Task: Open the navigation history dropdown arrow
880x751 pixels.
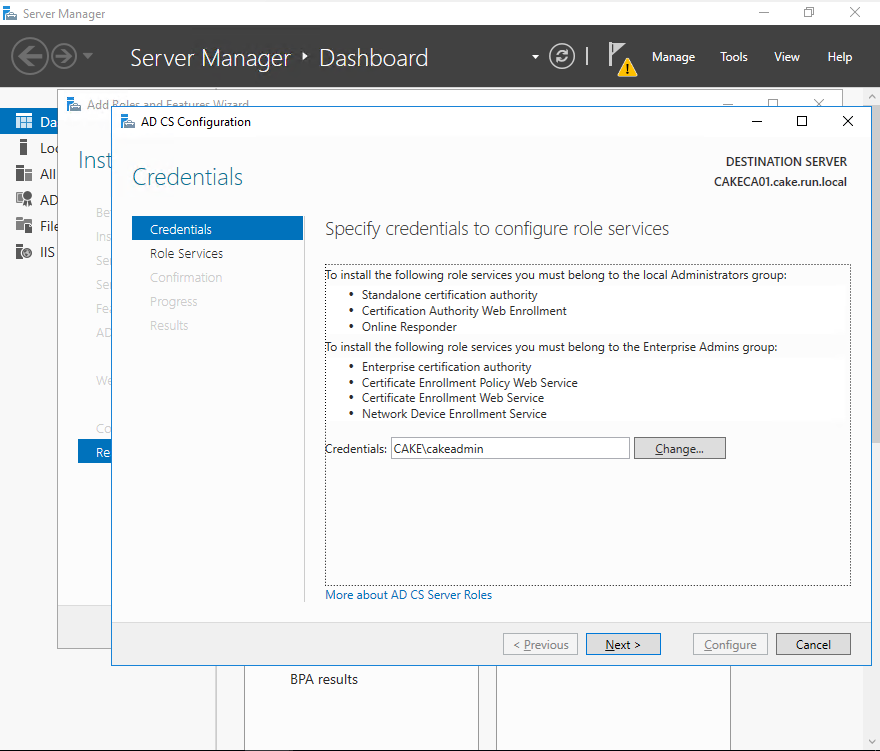Action: tap(88, 56)
